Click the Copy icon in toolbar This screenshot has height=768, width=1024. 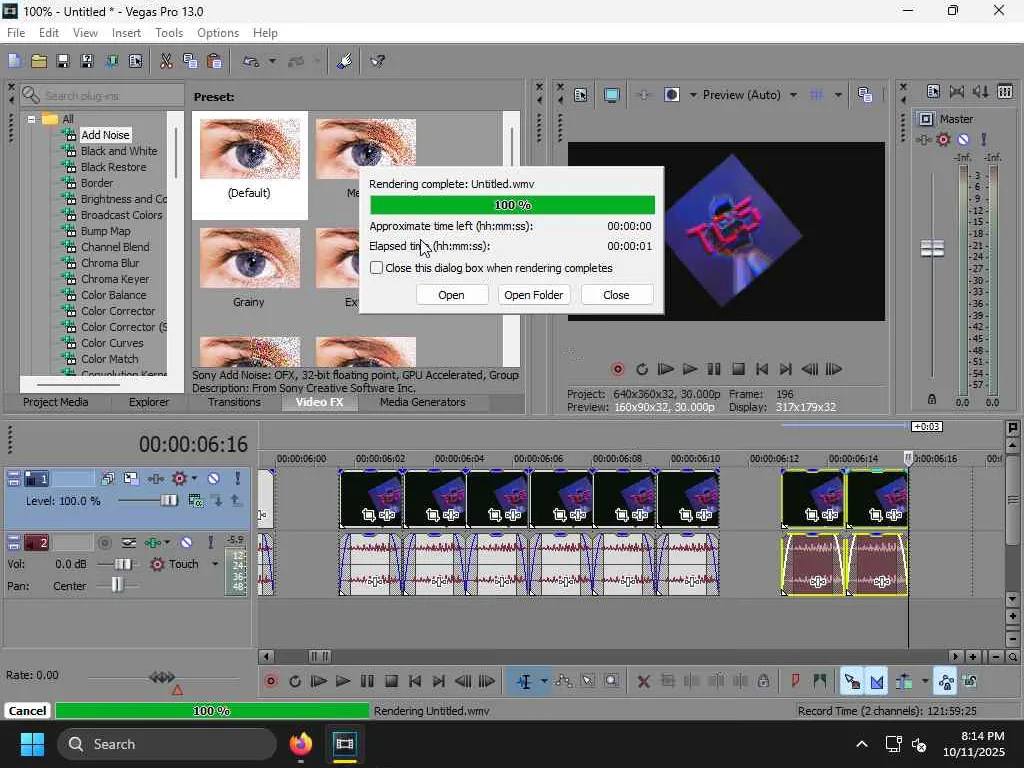coord(190,61)
